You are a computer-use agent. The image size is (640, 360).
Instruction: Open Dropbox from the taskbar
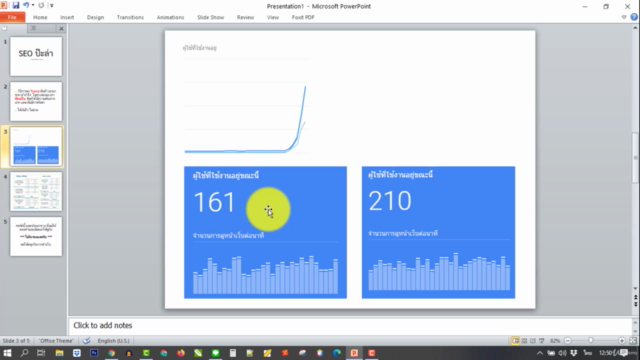tap(77, 353)
